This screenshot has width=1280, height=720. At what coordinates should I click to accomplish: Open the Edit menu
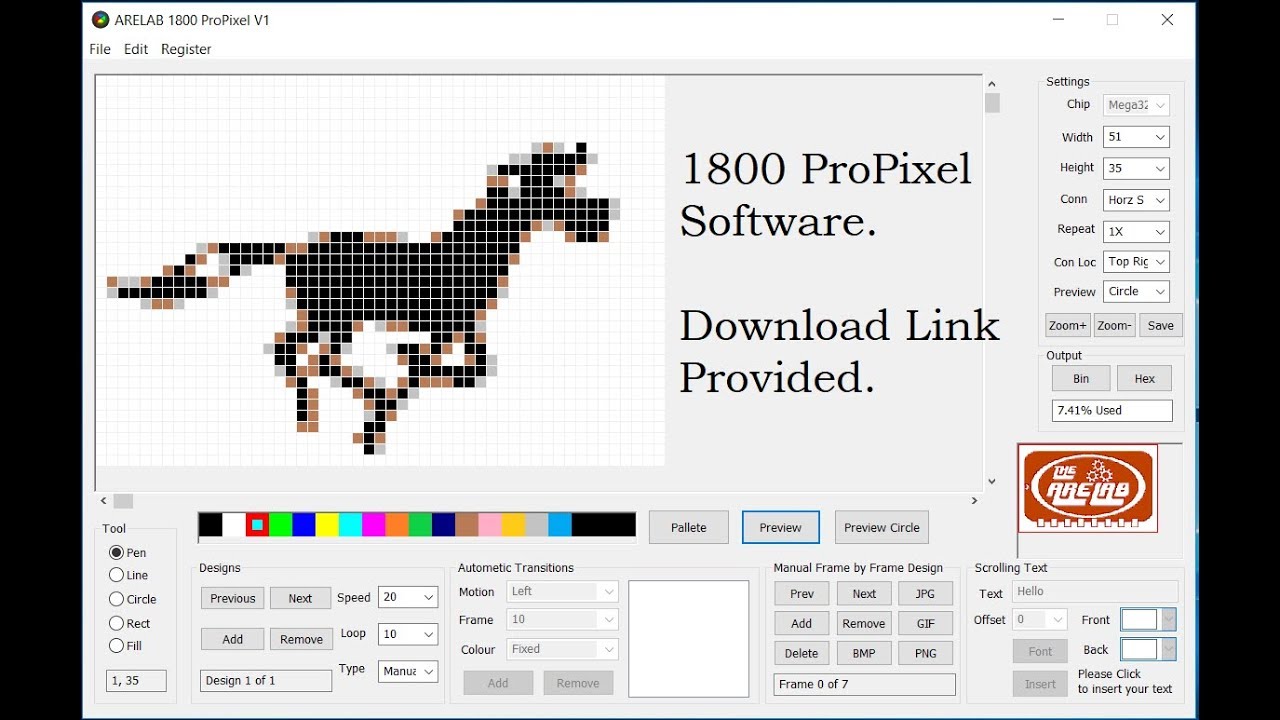[x=136, y=49]
